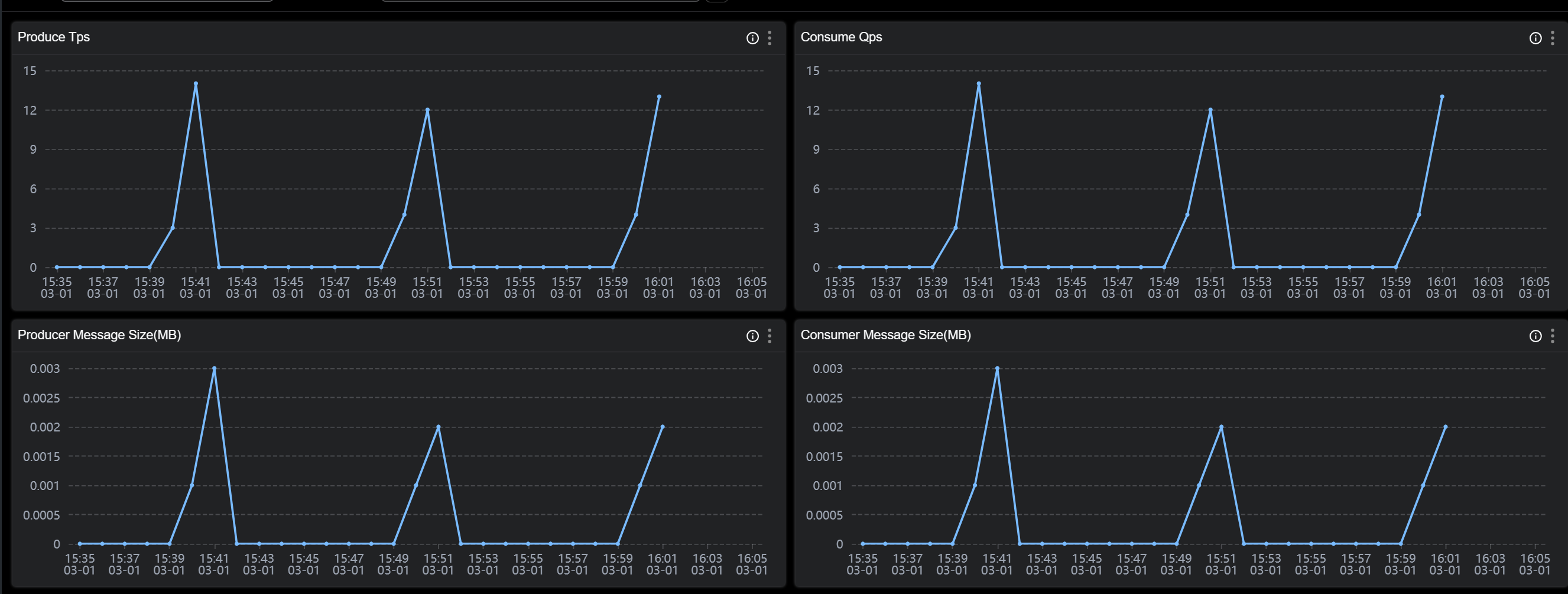The height and width of the screenshot is (594, 1568).
Task: Open info icon on Consume Qps panel
Action: [x=1535, y=38]
